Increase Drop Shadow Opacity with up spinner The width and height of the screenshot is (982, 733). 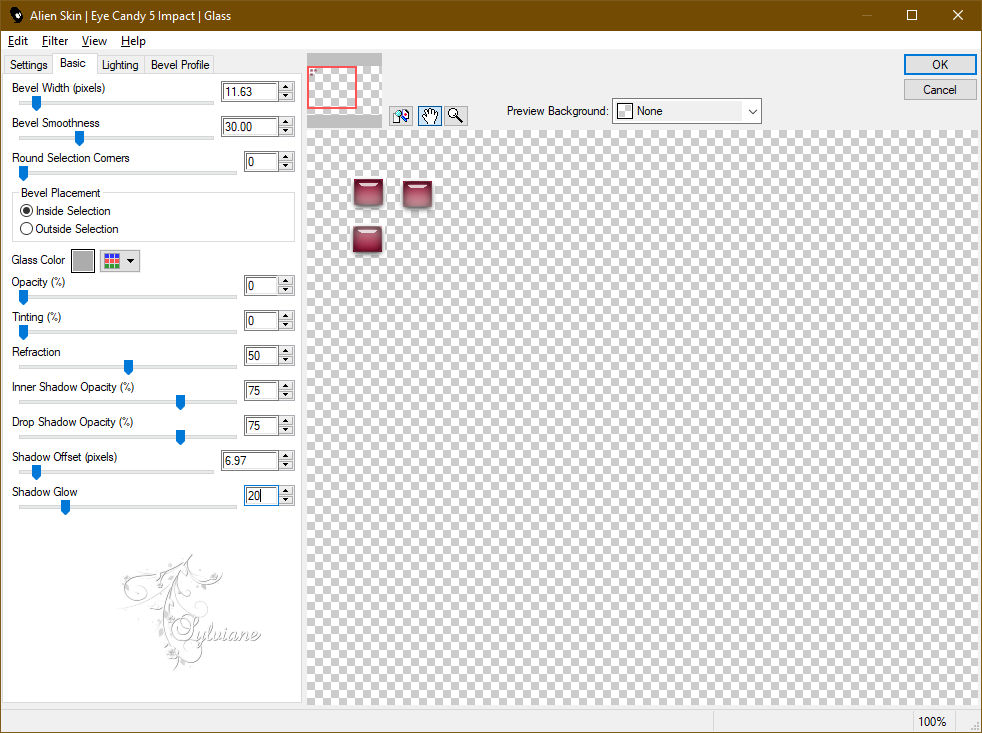pos(286,422)
